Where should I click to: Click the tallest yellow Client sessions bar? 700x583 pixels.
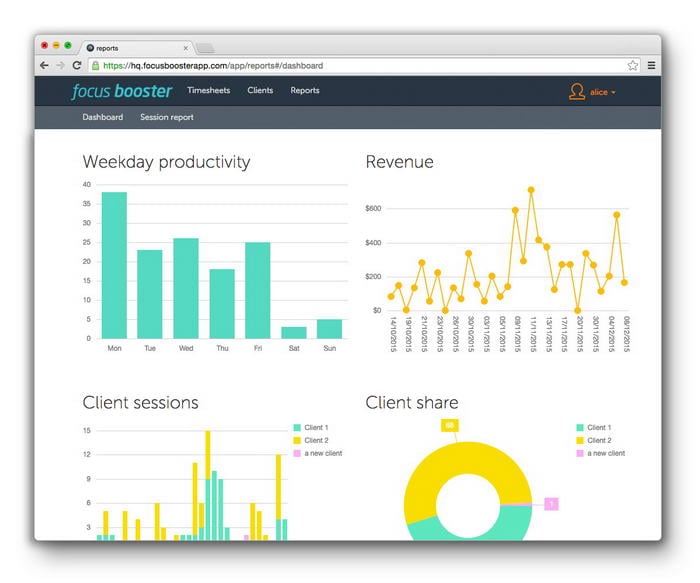208,454
